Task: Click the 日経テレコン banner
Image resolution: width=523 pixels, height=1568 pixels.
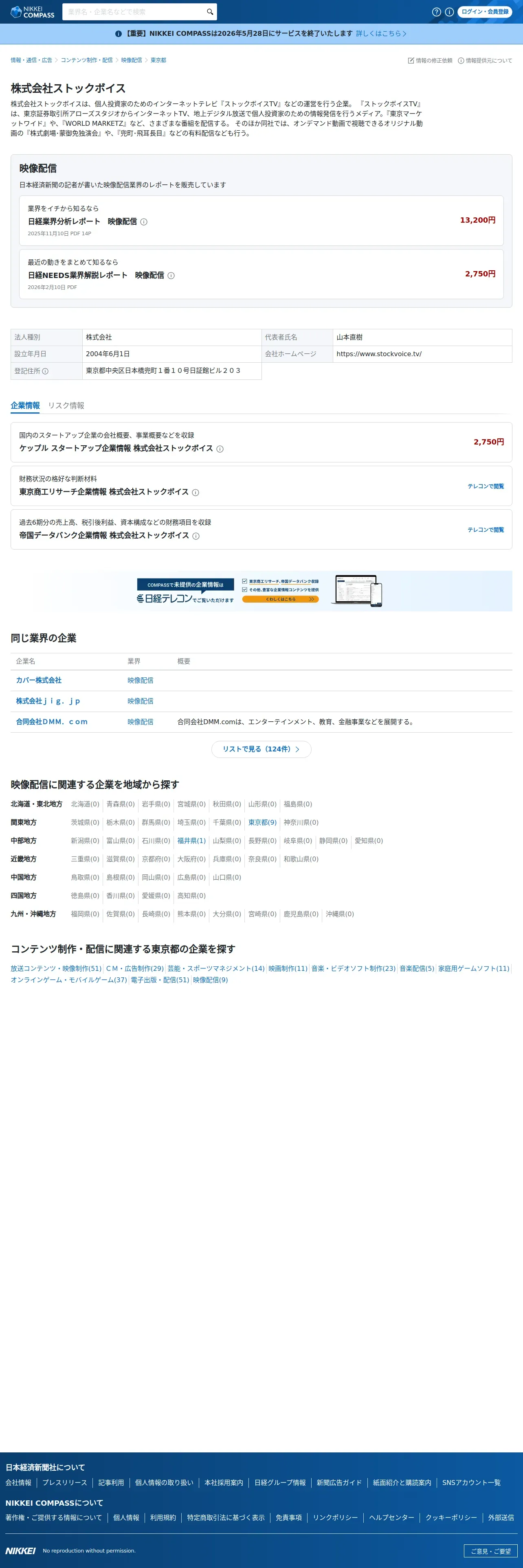Action: pos(261,591)
